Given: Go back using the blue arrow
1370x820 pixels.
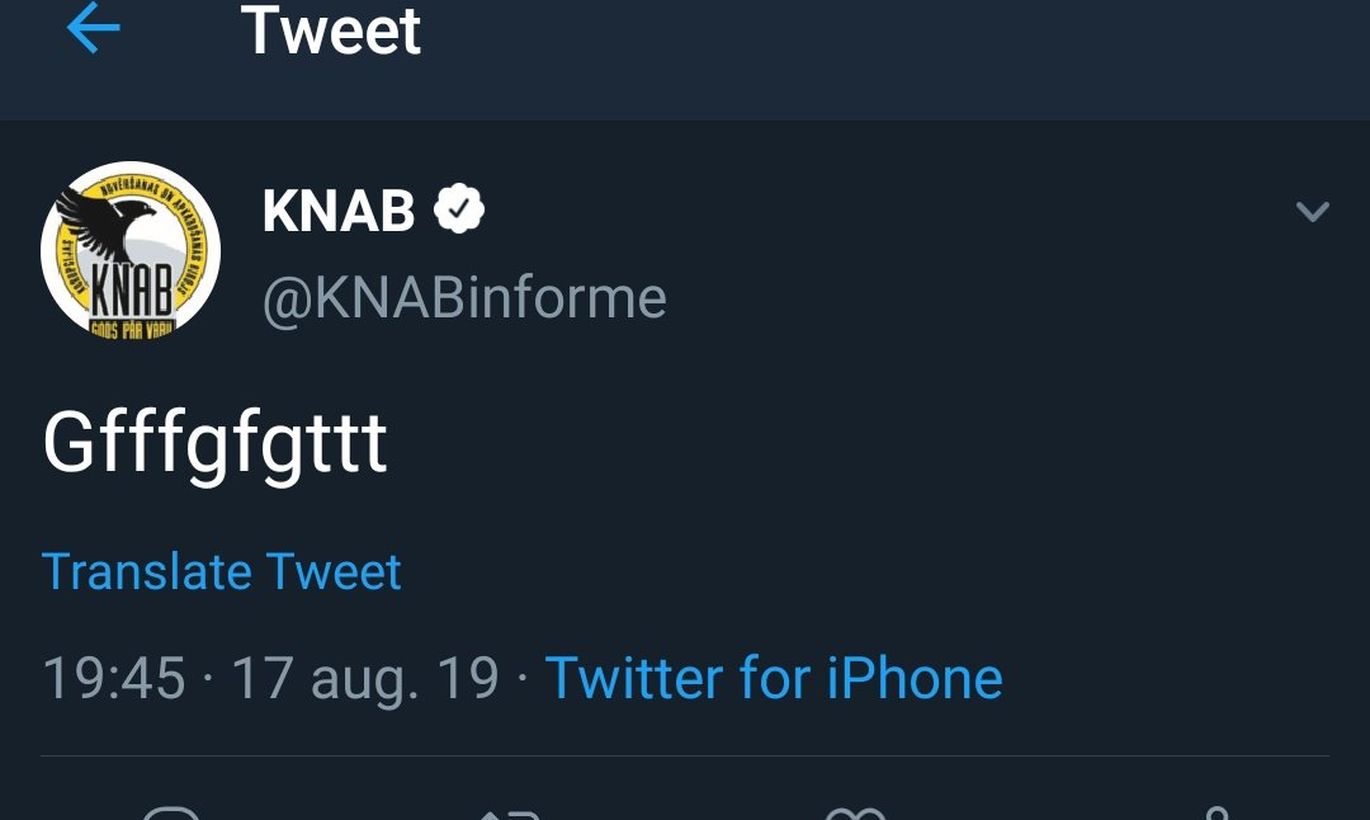Looking at the screenshot, I should click(x=93, y=29).
